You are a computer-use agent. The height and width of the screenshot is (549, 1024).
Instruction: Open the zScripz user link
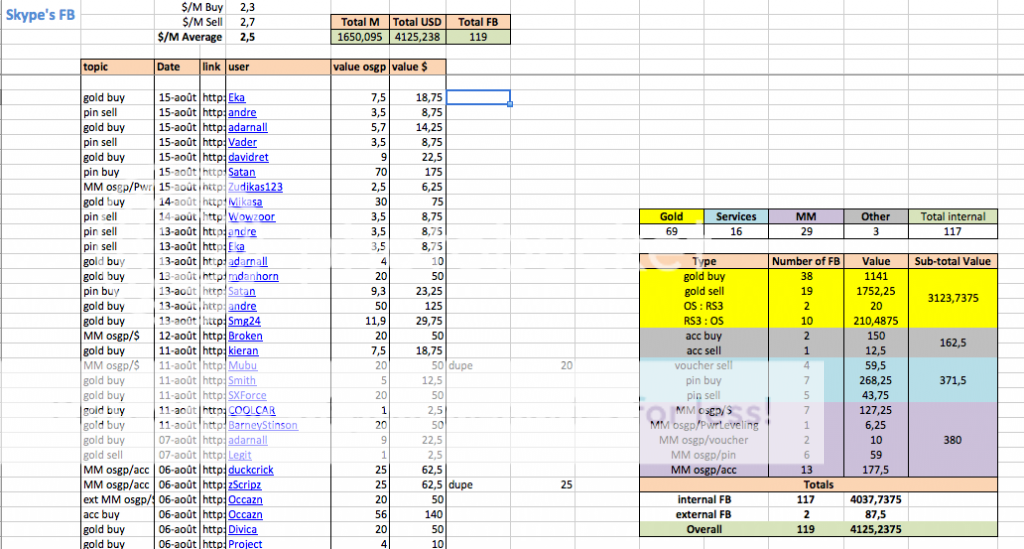(244, 485)
